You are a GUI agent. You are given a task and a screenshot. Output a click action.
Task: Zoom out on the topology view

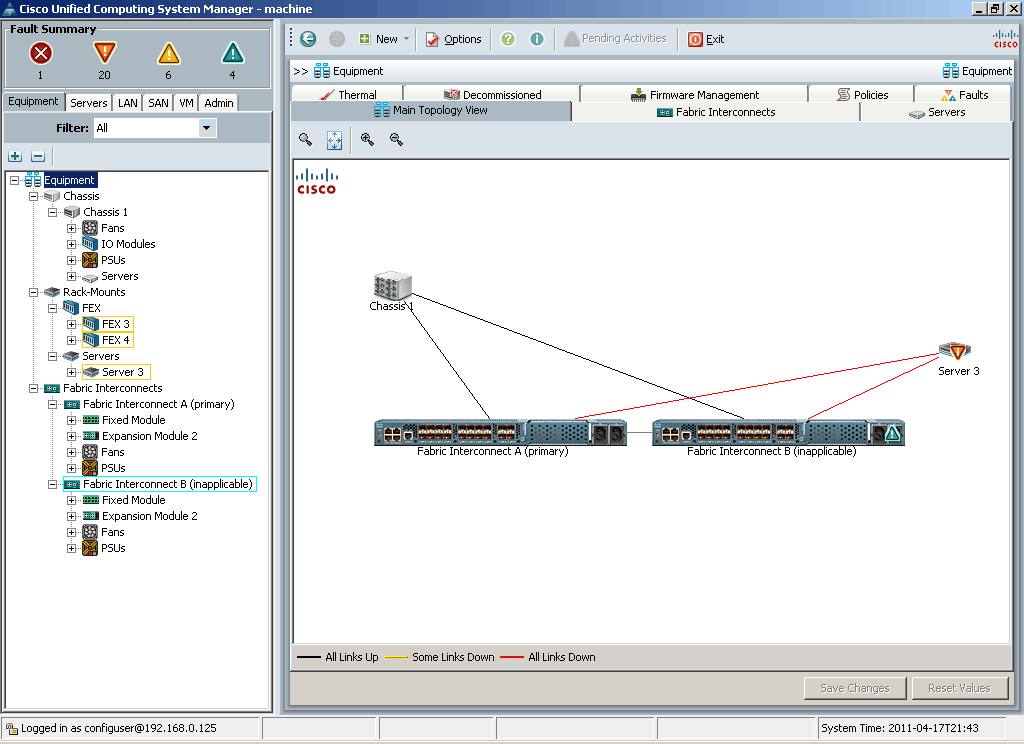point(396,139)
